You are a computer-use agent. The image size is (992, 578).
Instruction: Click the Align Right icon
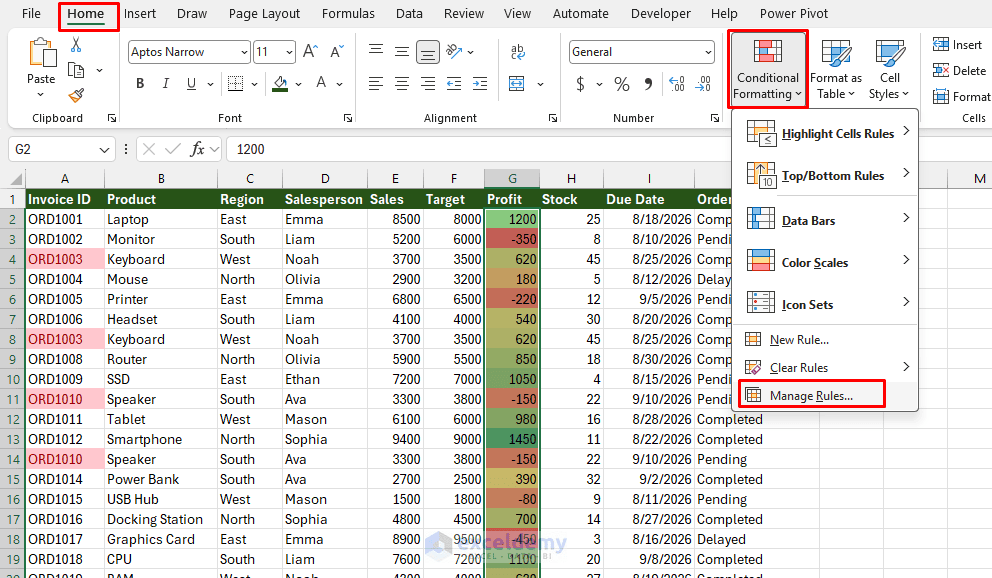[x=428, y=83]
